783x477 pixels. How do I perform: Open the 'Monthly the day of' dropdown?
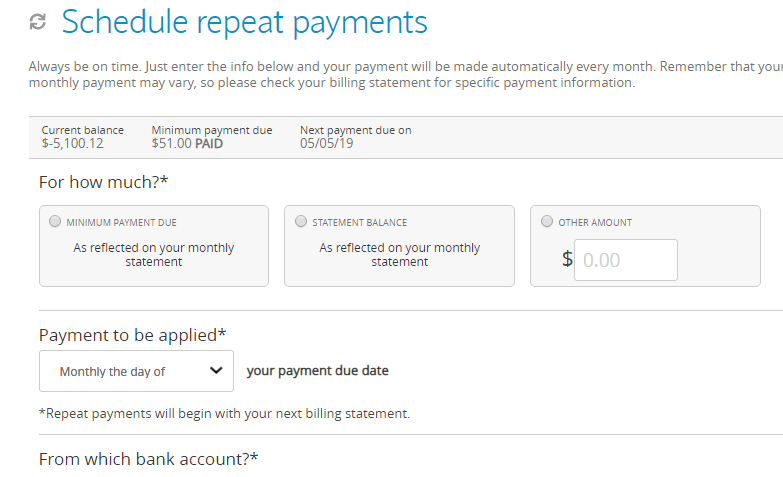tap(136, 371)
